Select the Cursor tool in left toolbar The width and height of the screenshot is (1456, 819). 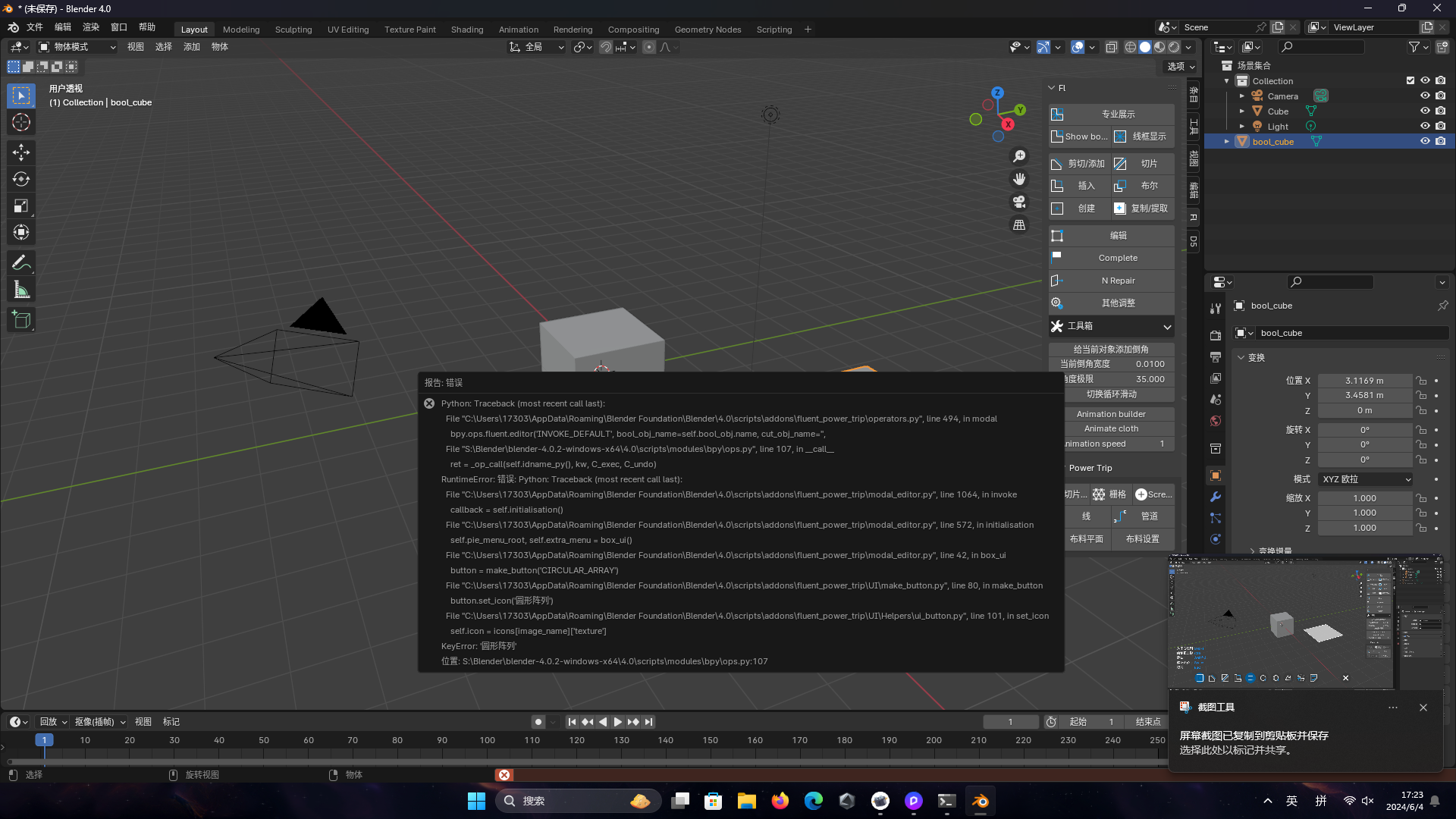21,122
